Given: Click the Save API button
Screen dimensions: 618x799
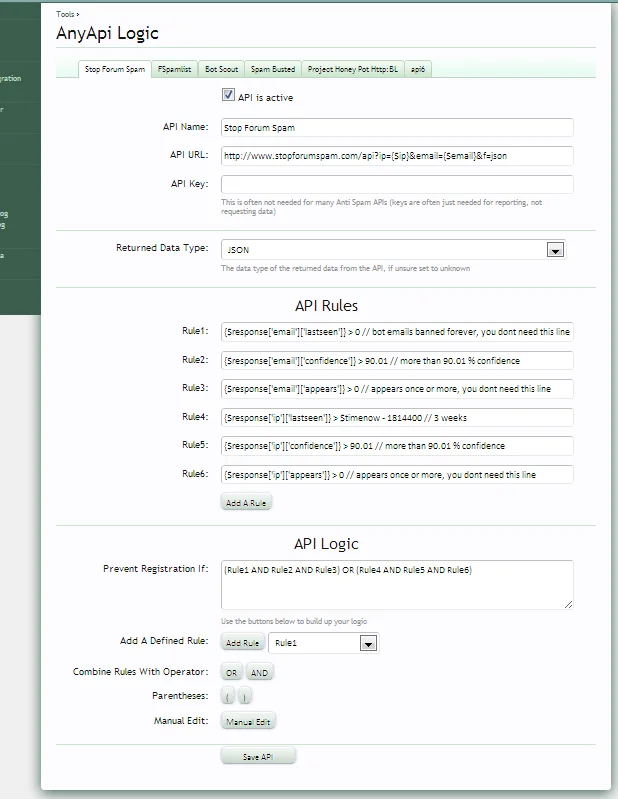Looking at the screenshot, I should [258, 757].
